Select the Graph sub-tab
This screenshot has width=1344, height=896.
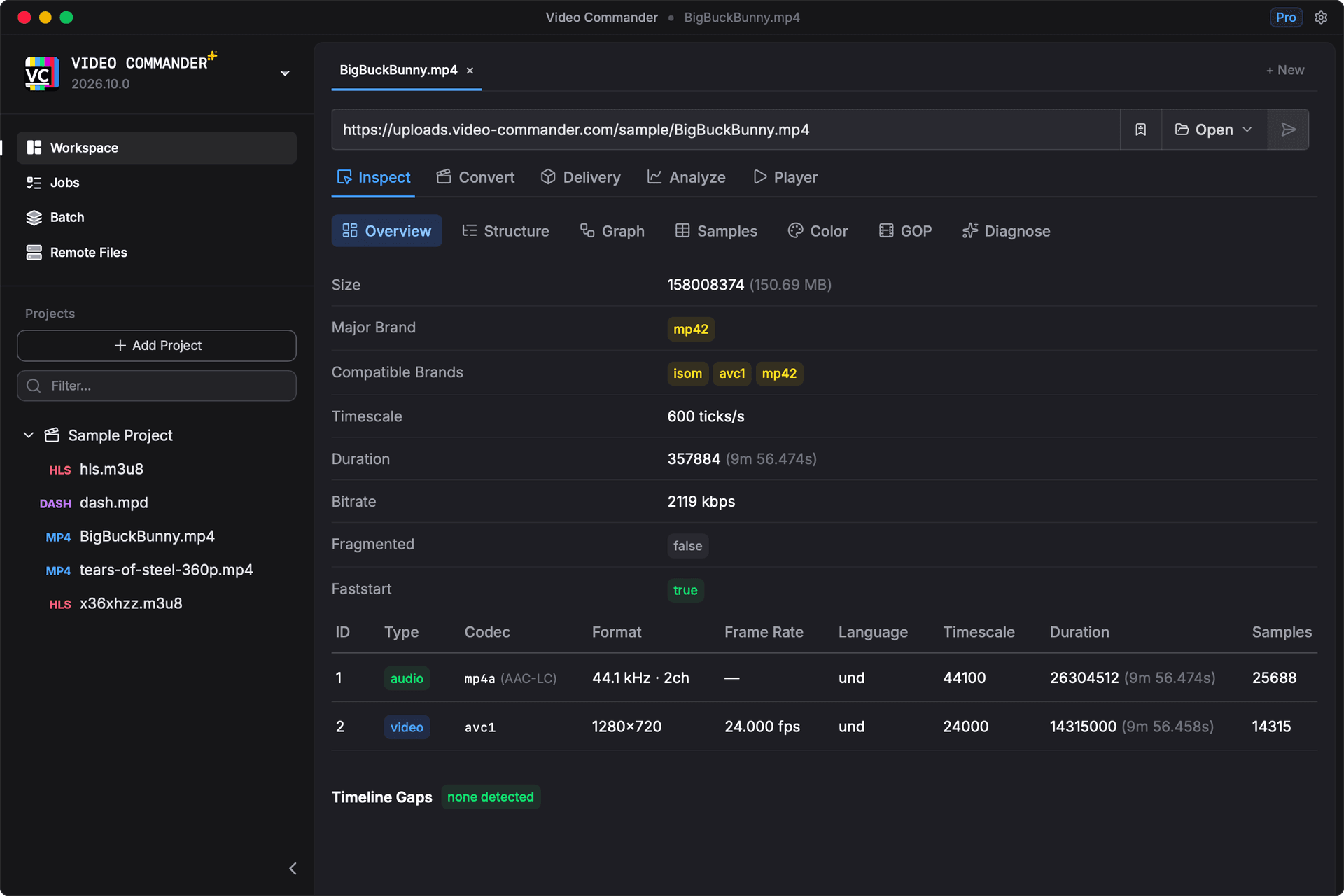(x=612, y=231)
